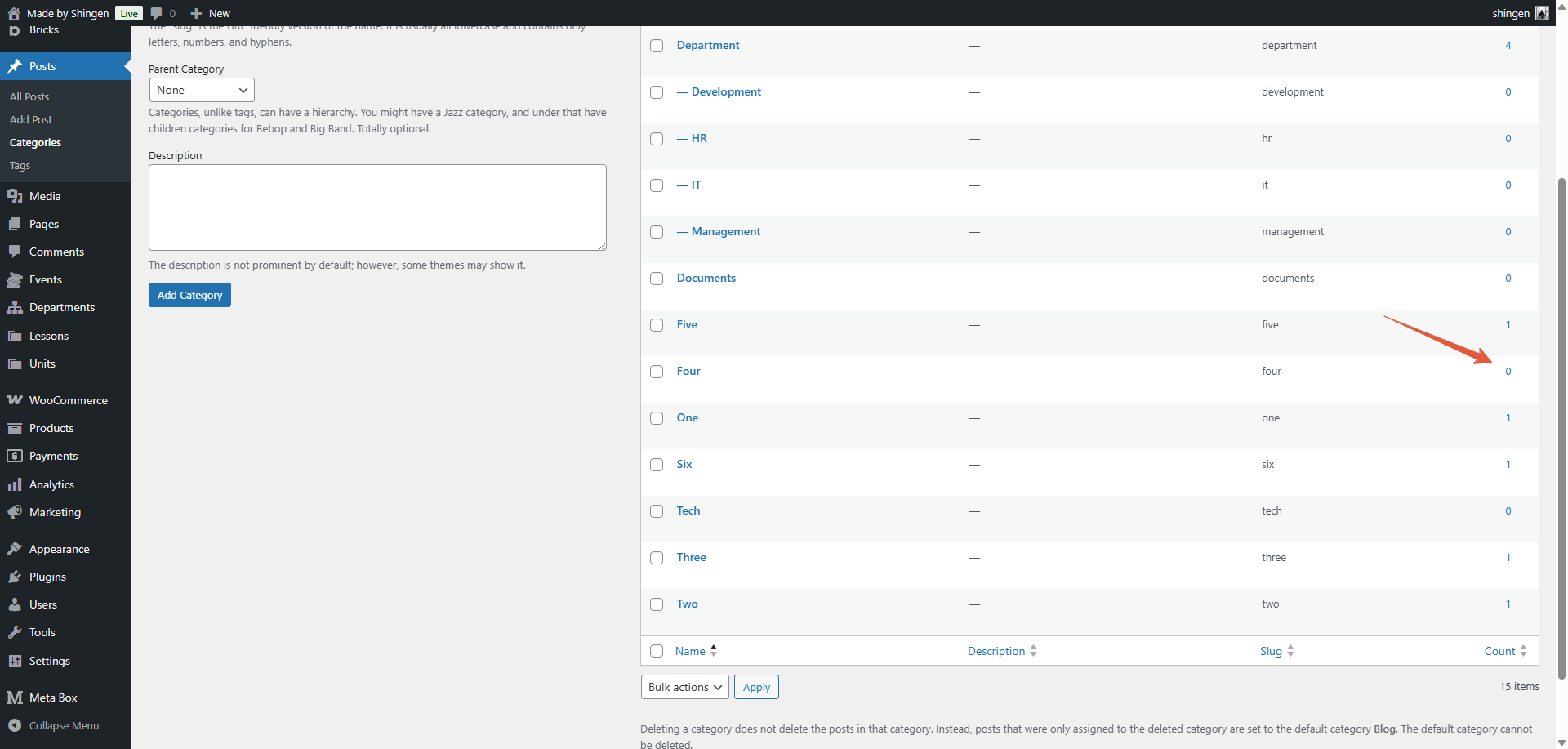Expand the Bulk actions dropdown

coord(685,687)
